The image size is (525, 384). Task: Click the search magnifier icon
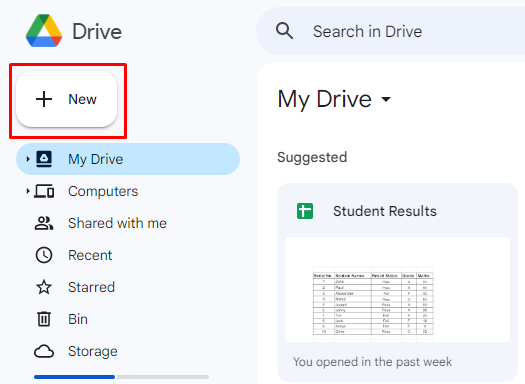[x=284, y=31]
